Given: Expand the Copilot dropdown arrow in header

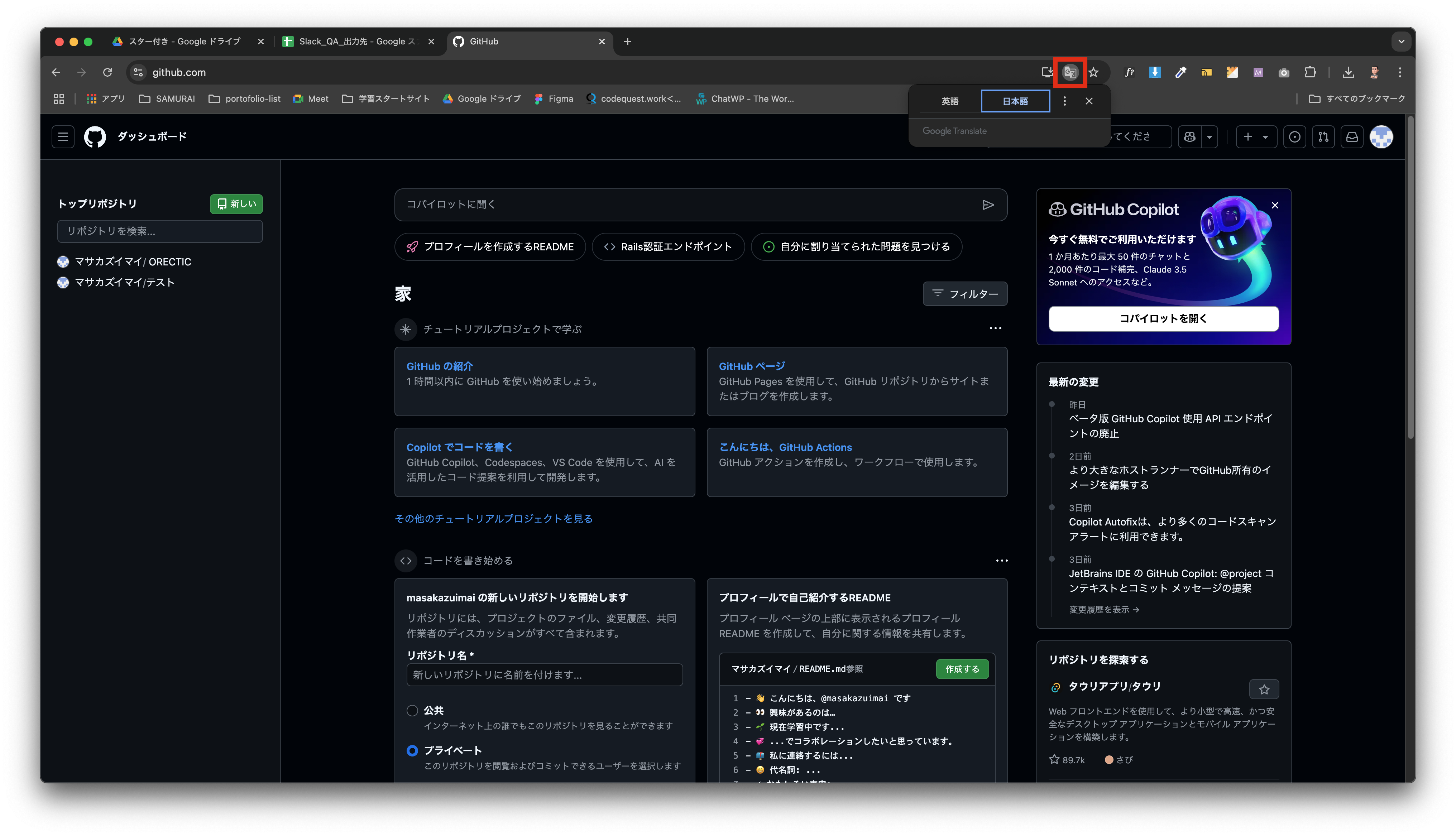Looking at the screenshot, I should 1210,137.
